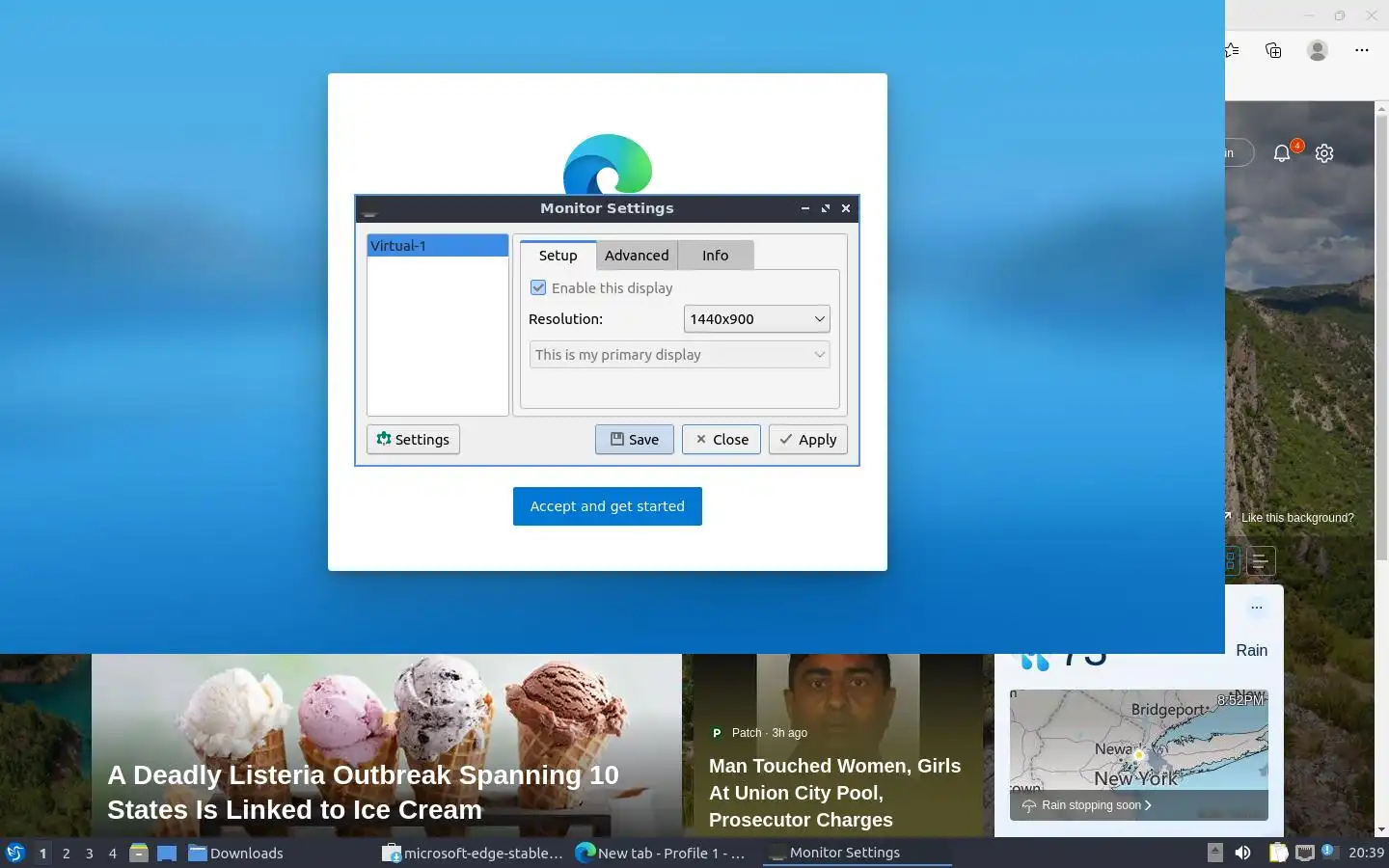This screenshot has height=868, width=1389.
Task: Switch to workspace 2
Action: click(66, 854)
